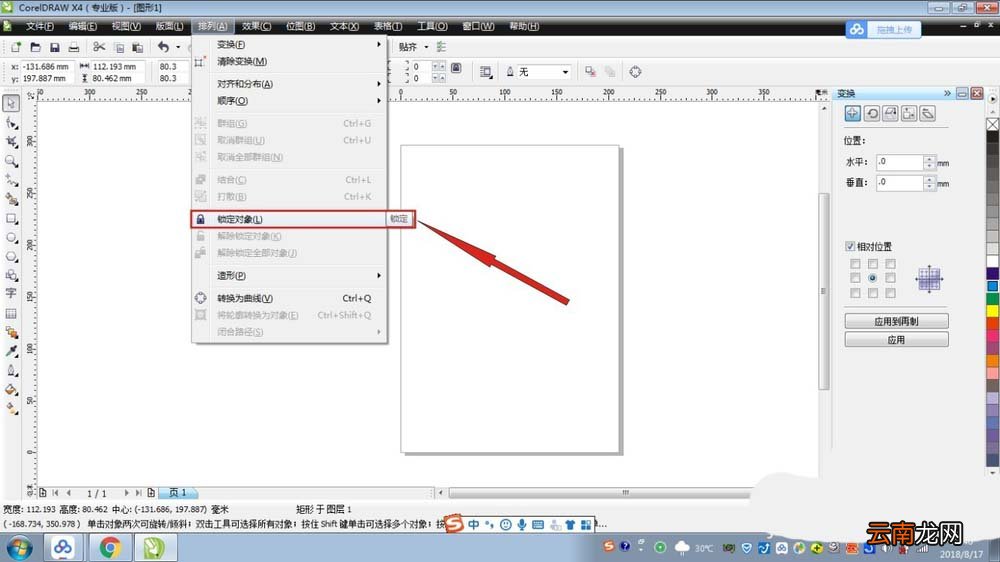The width and height of the screenshot is (1000, 562).
Task: Click the 页 1 page tab
Action: [178, 492]
